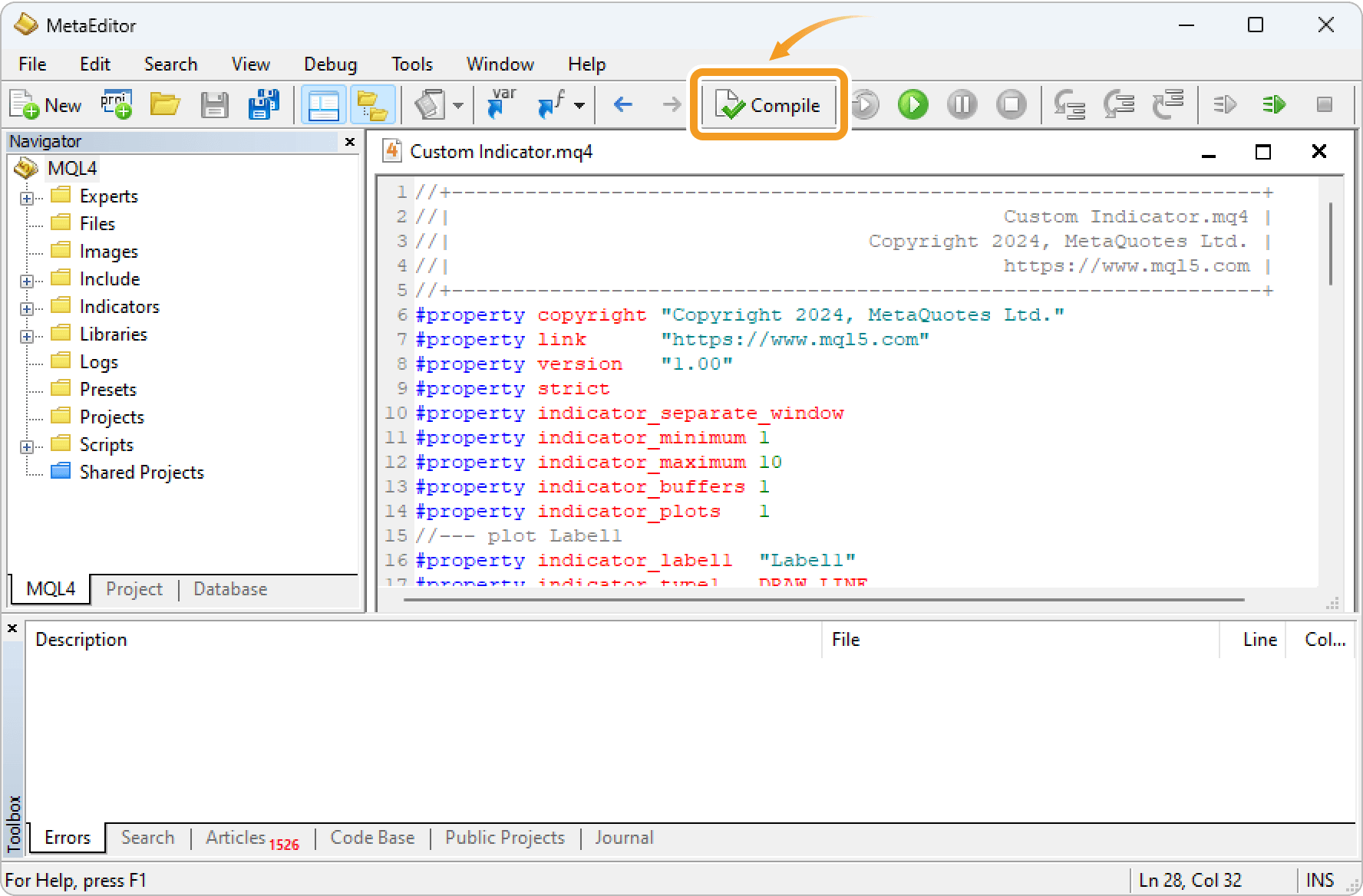Stop debugging with the round stop icon
The image size is (1363, 896).
click(x=1012, y=105)
